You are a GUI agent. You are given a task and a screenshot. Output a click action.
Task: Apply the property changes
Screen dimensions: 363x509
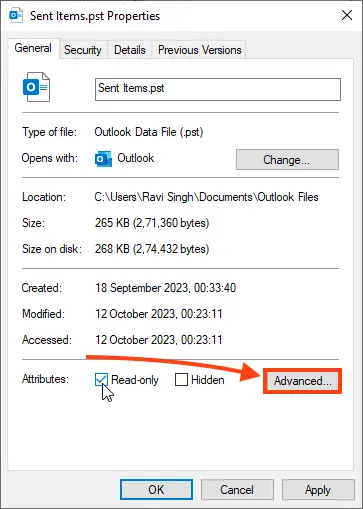[x=318, y=490]
